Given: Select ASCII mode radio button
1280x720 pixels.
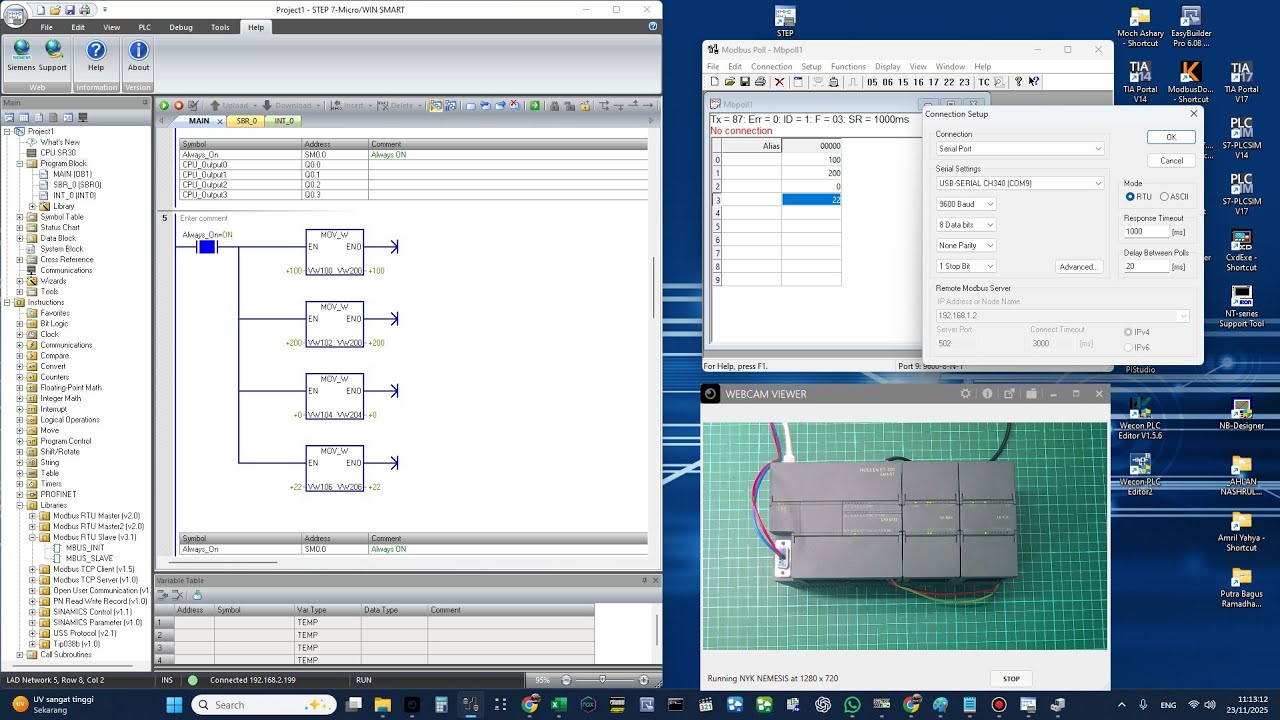Looking at the screenshot, I should point(1164,197).
